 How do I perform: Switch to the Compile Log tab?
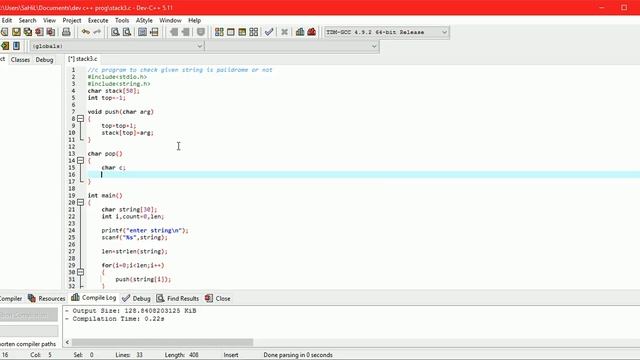pos(94,298)
